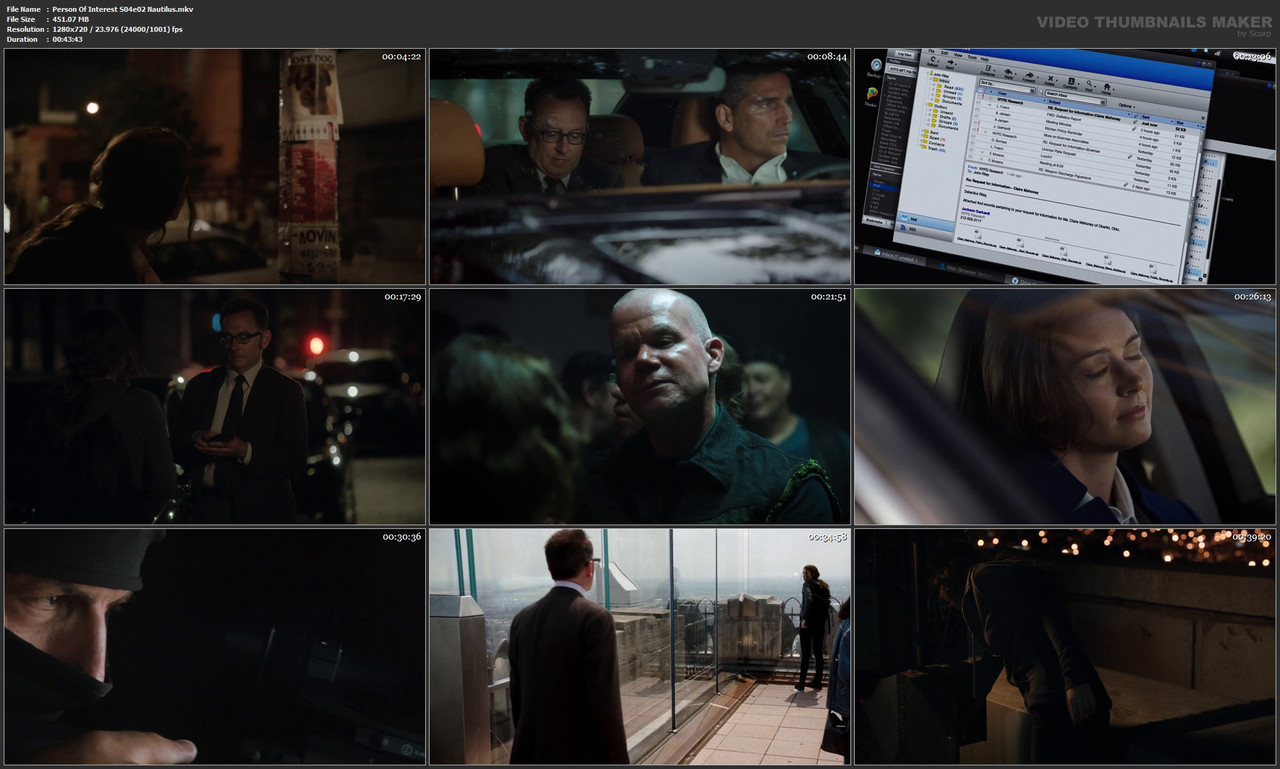Open the thumbnail showing the email client screen
The height and width of the screenshot is (769, 1280).
point(1065,167)
